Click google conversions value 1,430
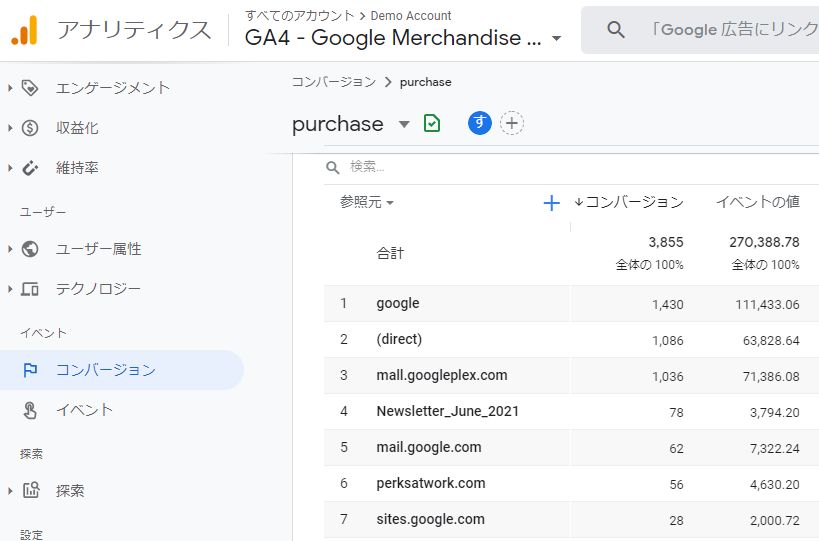819x541 pixels. [668, 304]
